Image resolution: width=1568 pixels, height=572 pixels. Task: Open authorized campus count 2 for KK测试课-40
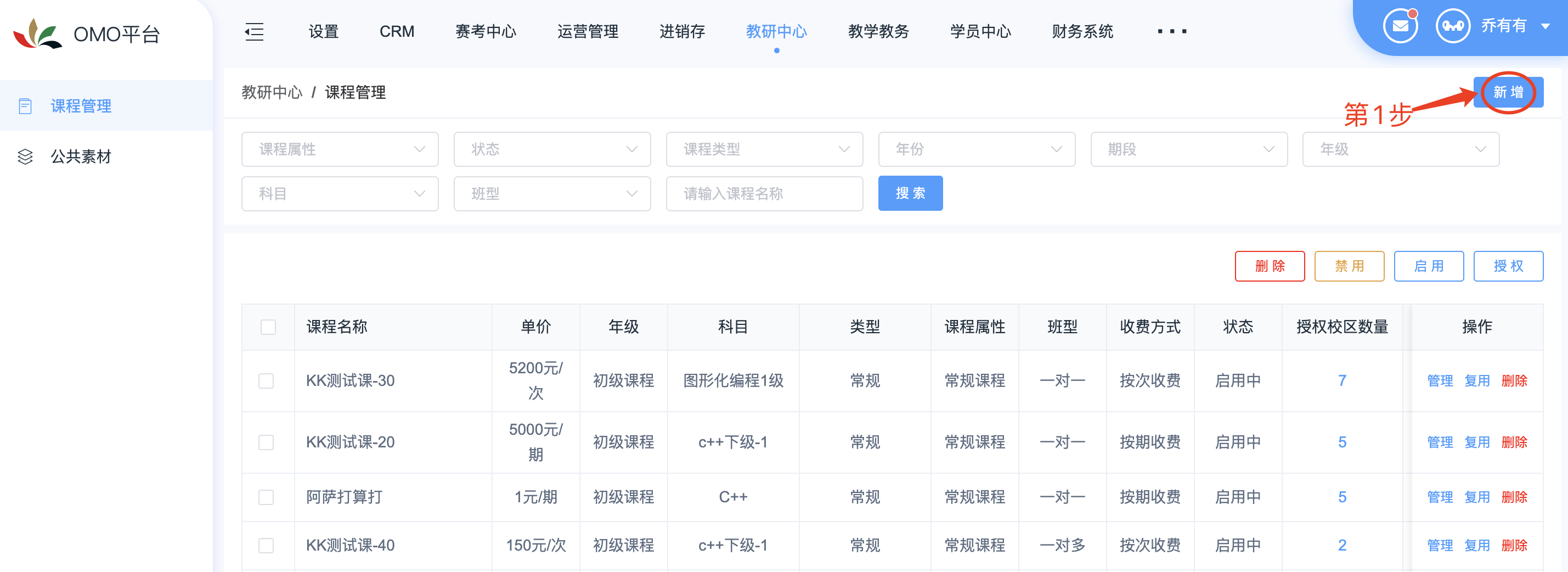click(x=1341, y=545)
